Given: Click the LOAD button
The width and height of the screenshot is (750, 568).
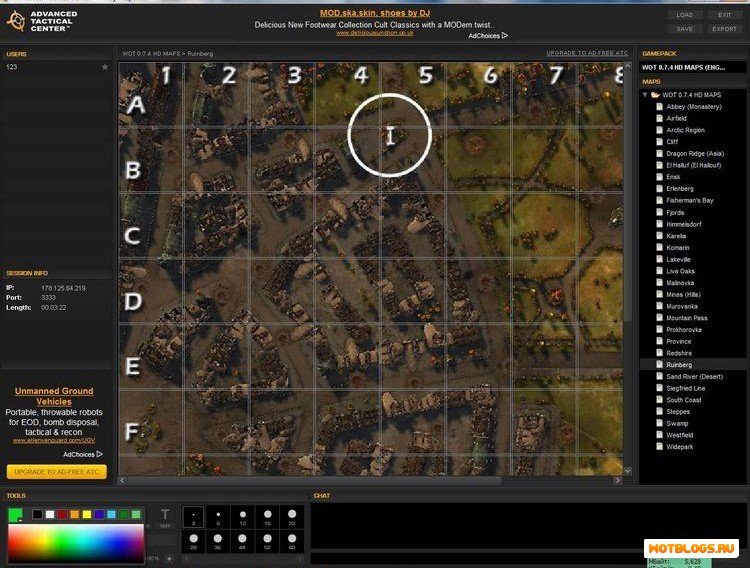Looking at the screenshot, I should pyautogui.click(x=685, y=15).
